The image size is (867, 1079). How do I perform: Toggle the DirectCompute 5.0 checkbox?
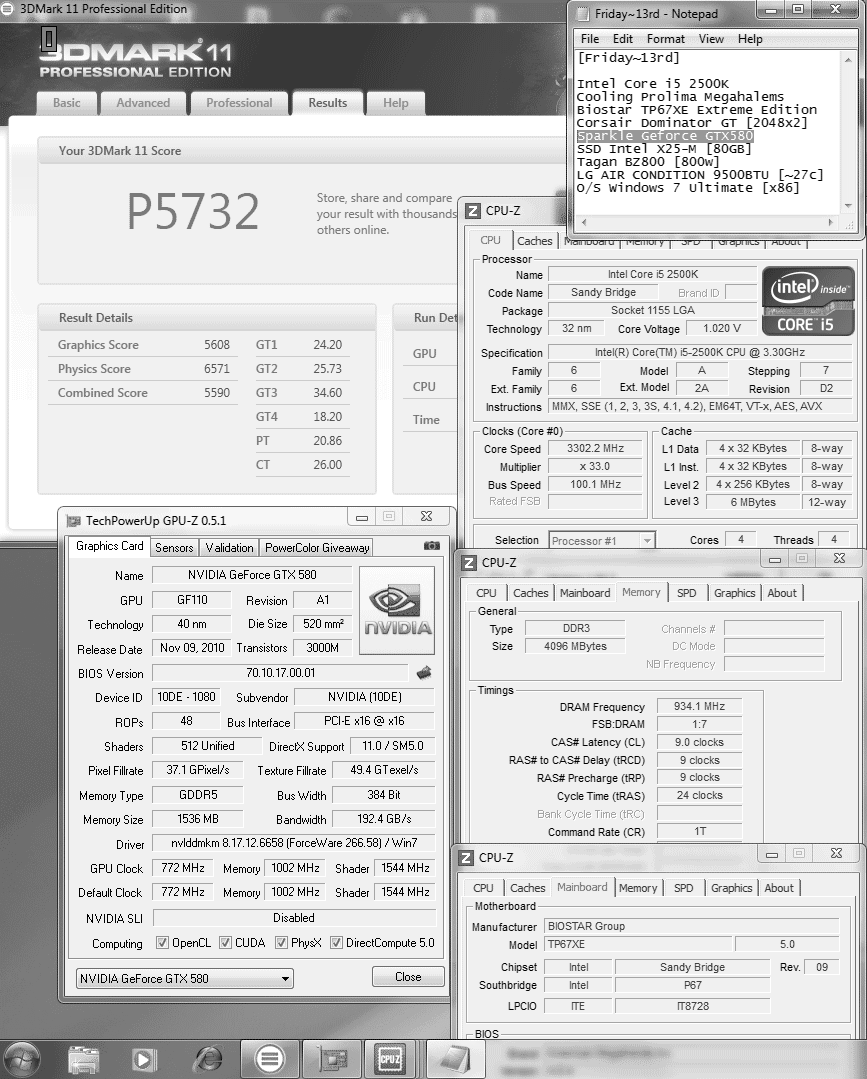pyautogui.click(x=336, y=943)
